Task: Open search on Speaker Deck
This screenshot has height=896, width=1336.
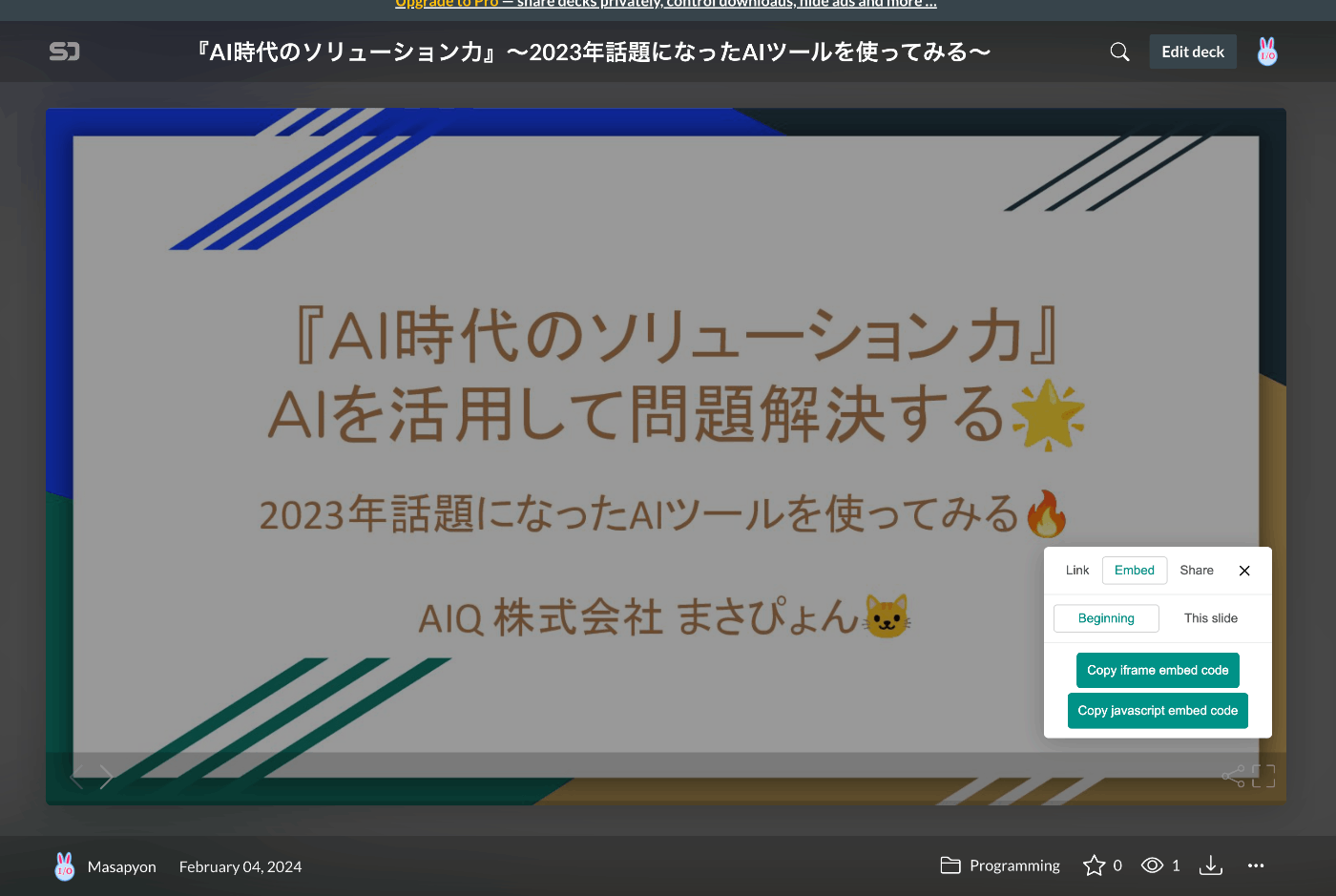Action: [1118, 52]
